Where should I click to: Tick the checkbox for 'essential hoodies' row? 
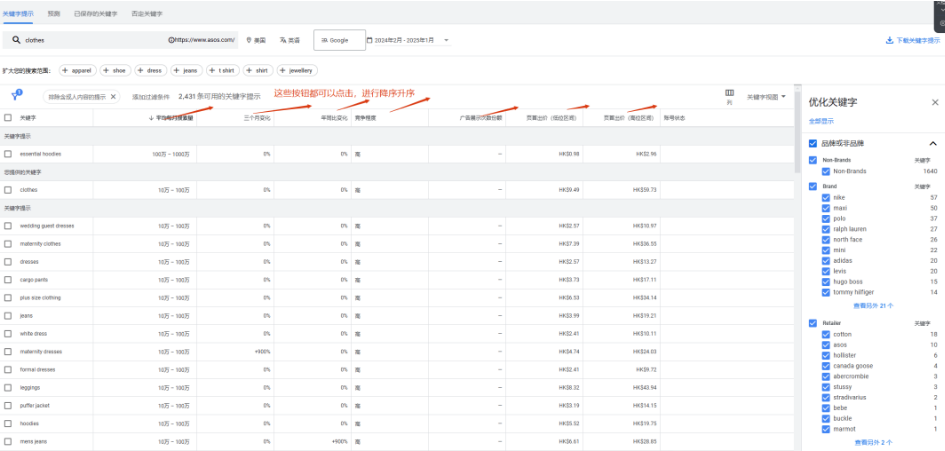(8, 154)
